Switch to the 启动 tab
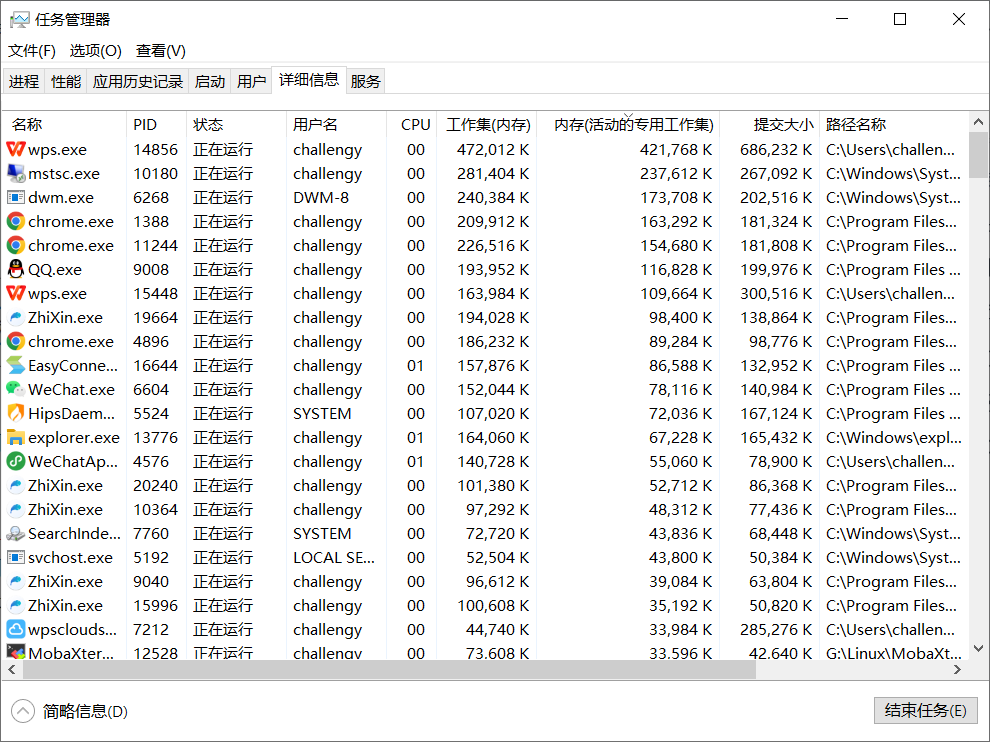The image size is (990, 742). (x=210, y=81)
